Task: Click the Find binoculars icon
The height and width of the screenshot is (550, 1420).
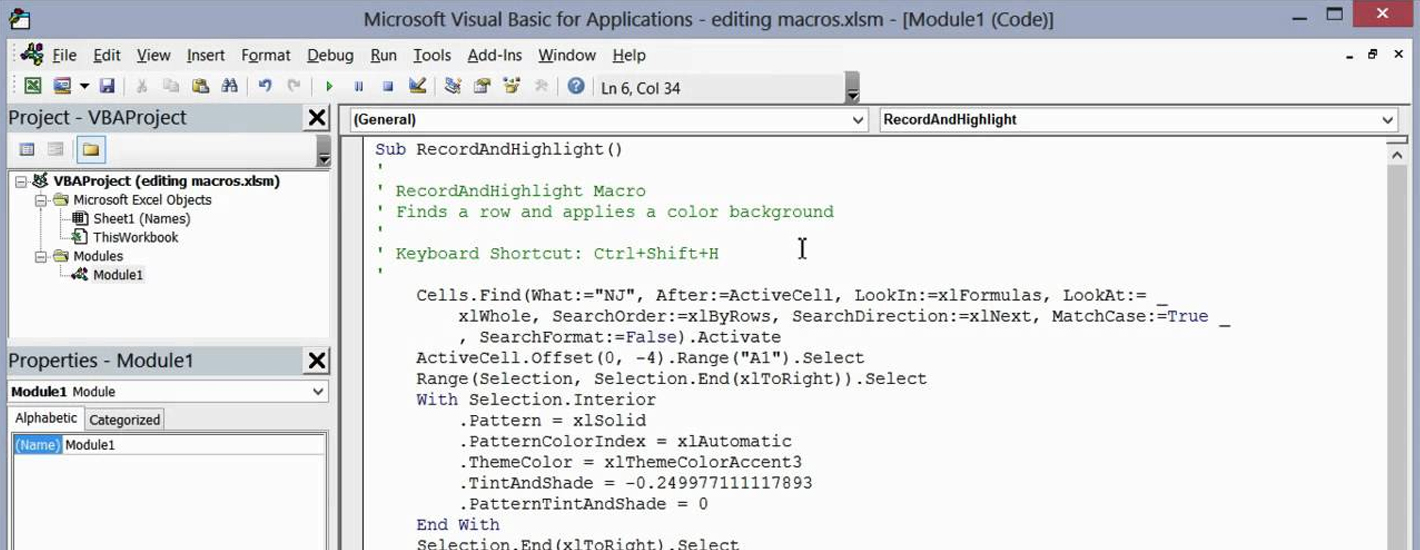Action: (x=229, y=87)
